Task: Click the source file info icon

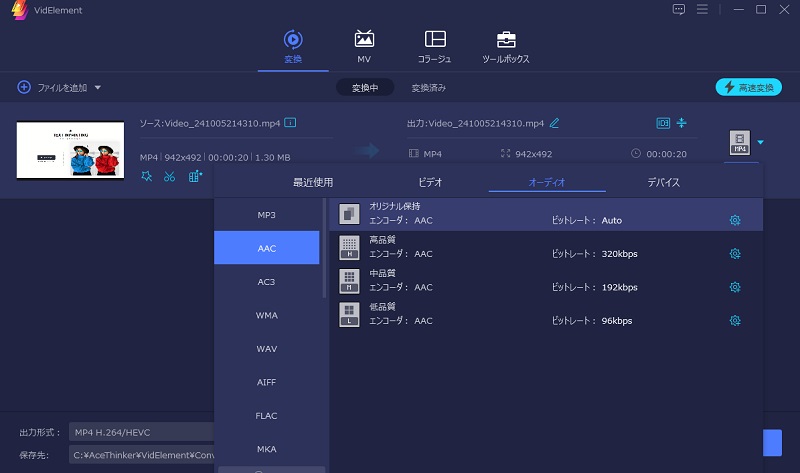Action: pyautogui.click(x=290, y=122)
